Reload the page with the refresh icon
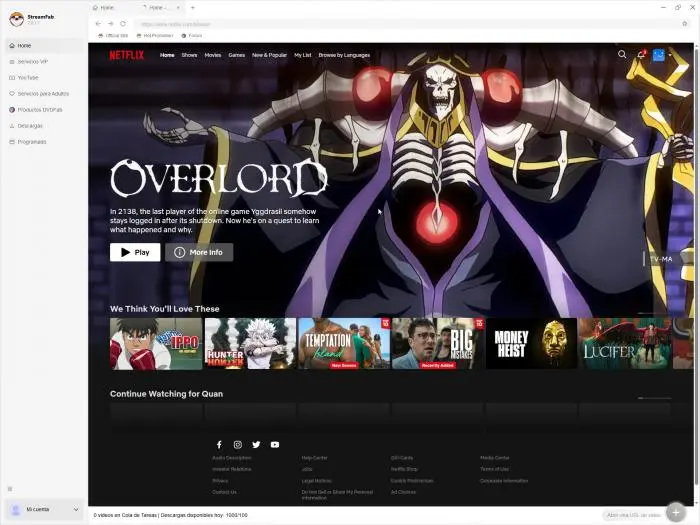Viewport: 700px width, 525px height. pyautogui.click(x=123, y=24)
